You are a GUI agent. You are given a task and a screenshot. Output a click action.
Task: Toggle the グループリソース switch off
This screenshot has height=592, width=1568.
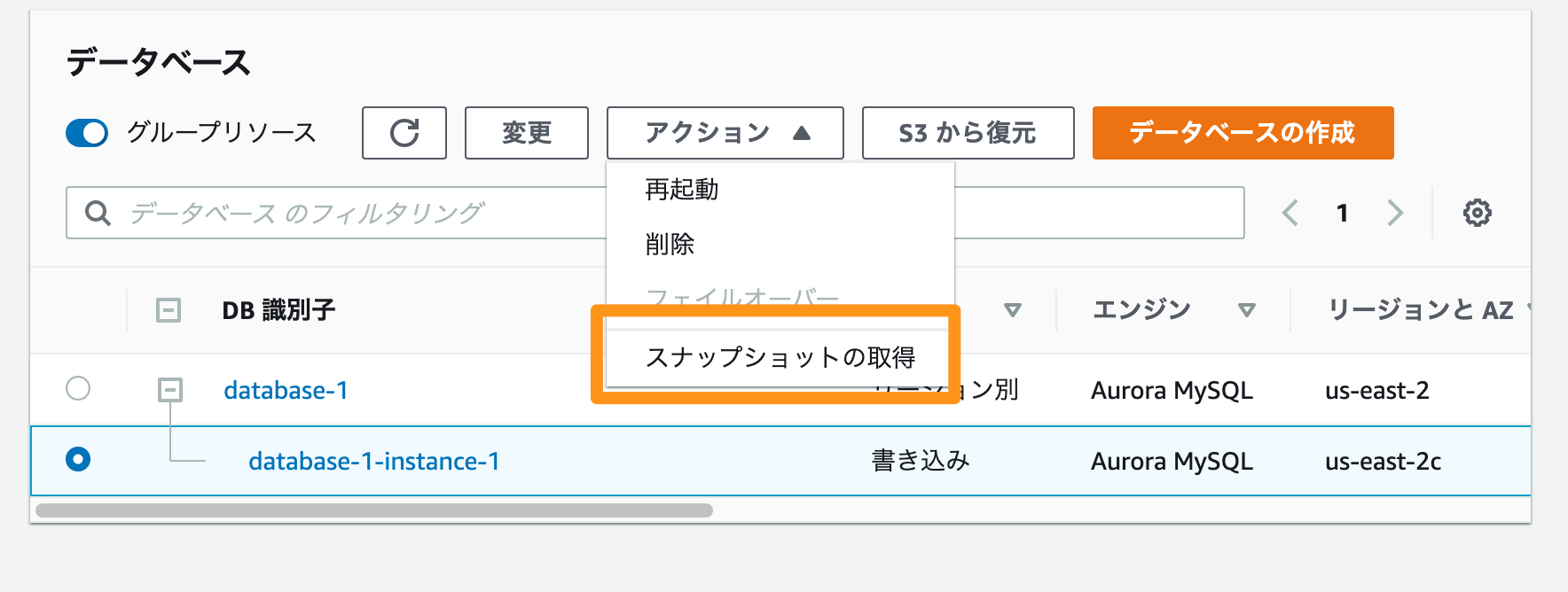(87, 133)
